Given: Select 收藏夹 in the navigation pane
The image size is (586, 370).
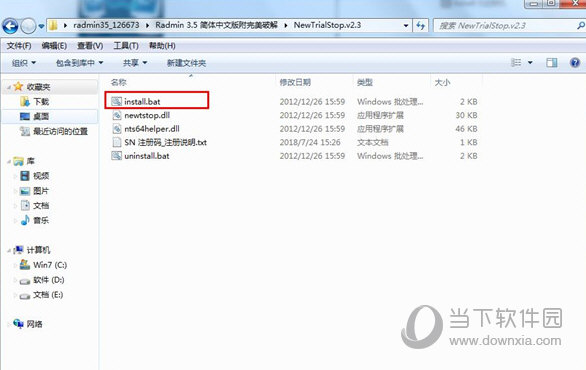Looking at the screenshot, I should click(38, 87).
